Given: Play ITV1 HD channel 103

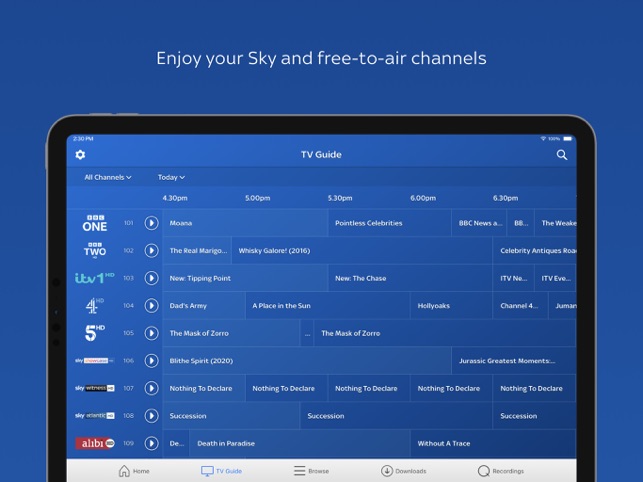Looking at the screenshot, I should click(151, 278).
